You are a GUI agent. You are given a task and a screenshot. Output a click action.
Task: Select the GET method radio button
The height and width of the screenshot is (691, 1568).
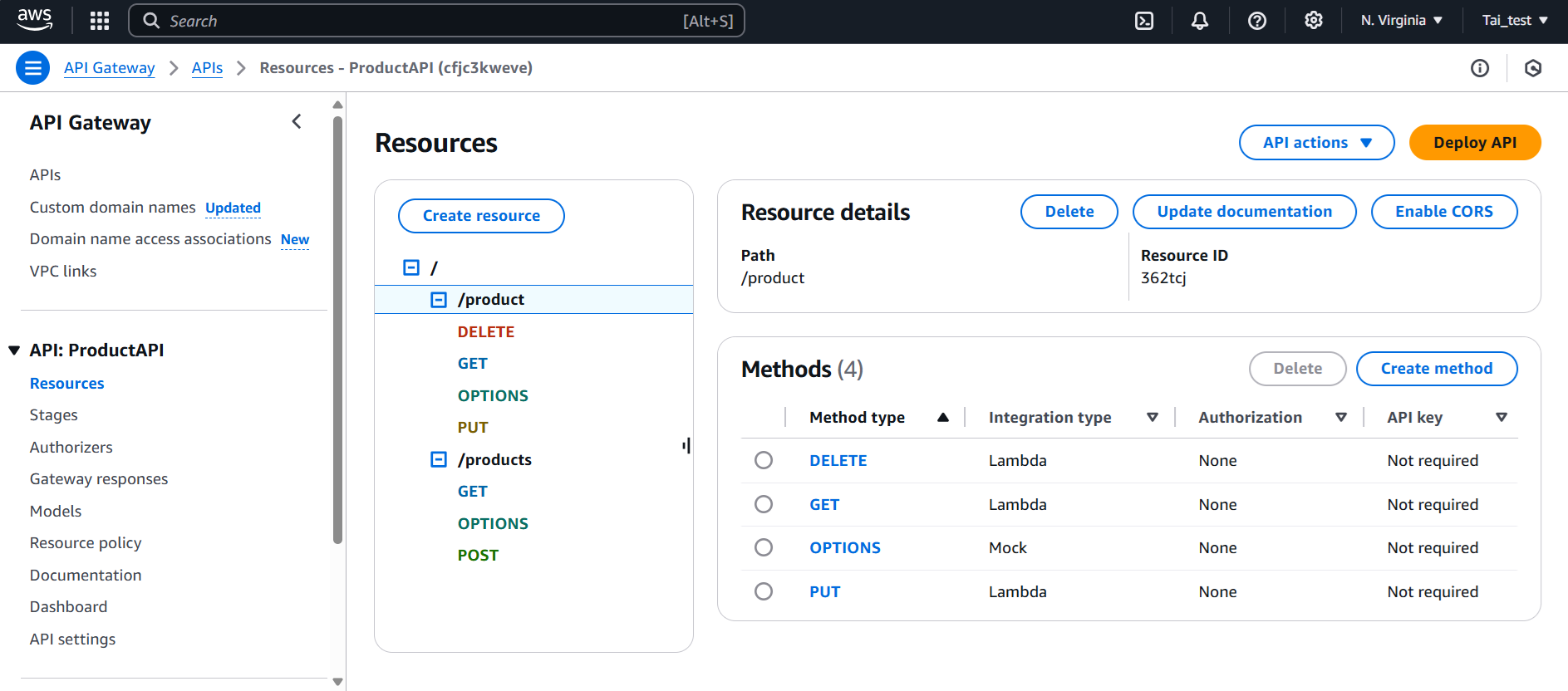764,504
